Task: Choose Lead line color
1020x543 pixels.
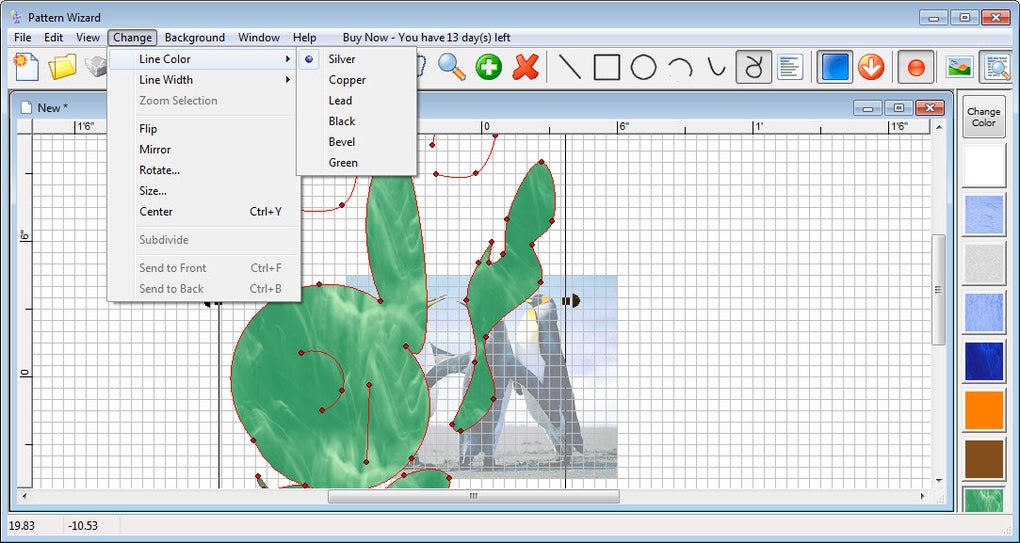Action: (x=356, y=101)
